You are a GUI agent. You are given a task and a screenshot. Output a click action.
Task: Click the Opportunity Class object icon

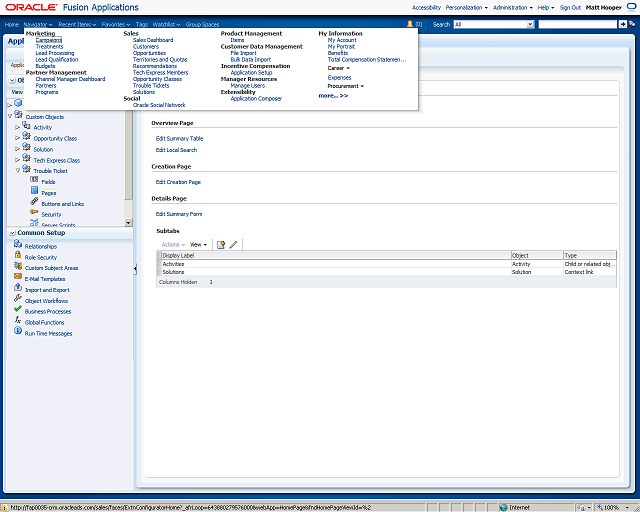tap(27, 136)
